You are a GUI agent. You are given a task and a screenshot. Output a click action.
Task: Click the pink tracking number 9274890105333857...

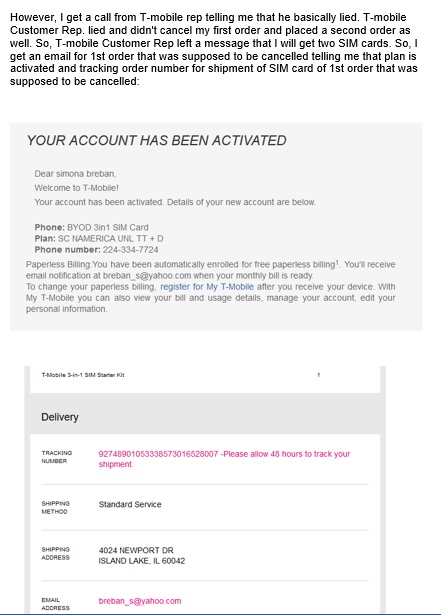[x=158, y=454]
